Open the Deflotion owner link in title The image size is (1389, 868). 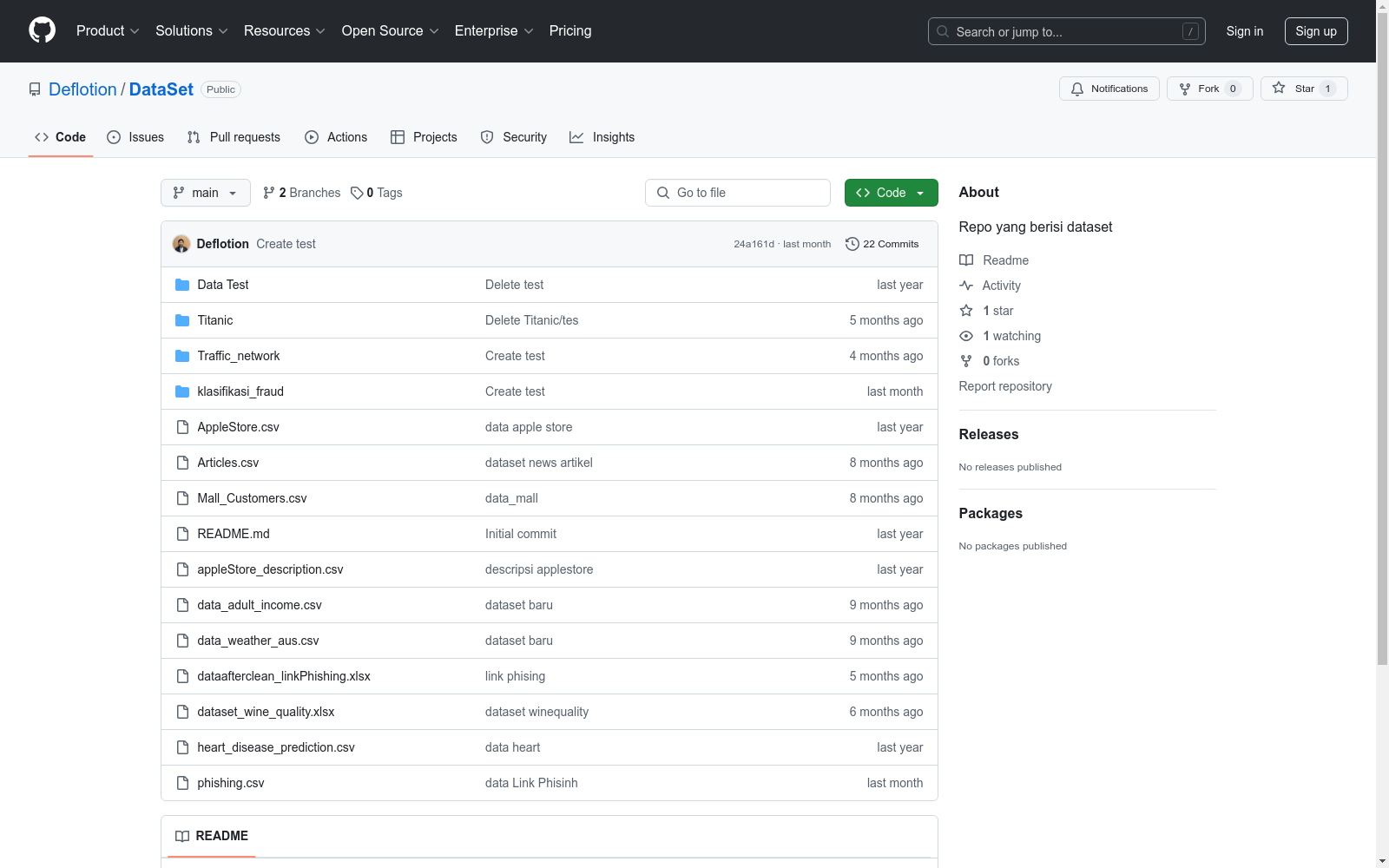tap(82, 89)
